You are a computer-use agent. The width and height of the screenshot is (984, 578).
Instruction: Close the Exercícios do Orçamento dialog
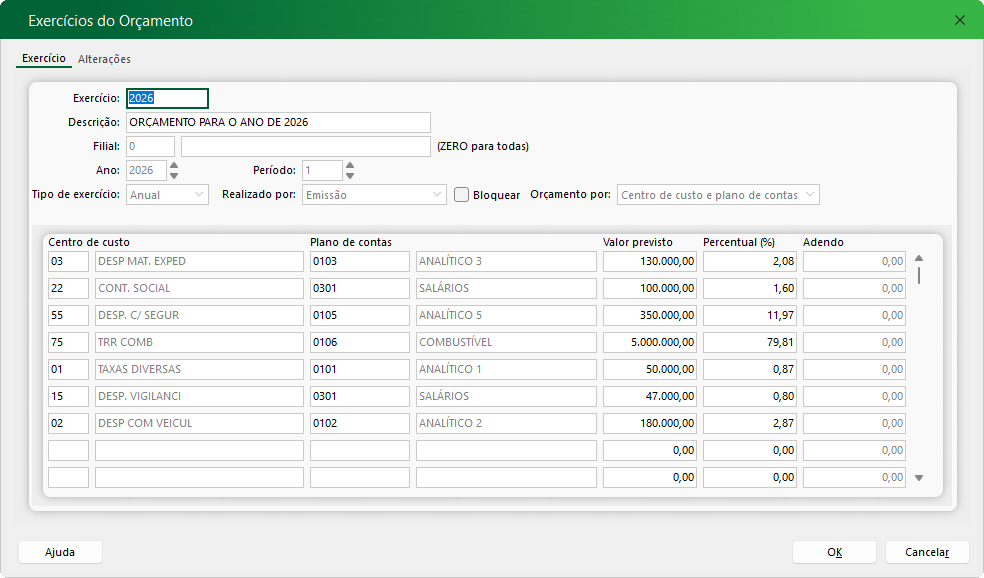point(960,20)
